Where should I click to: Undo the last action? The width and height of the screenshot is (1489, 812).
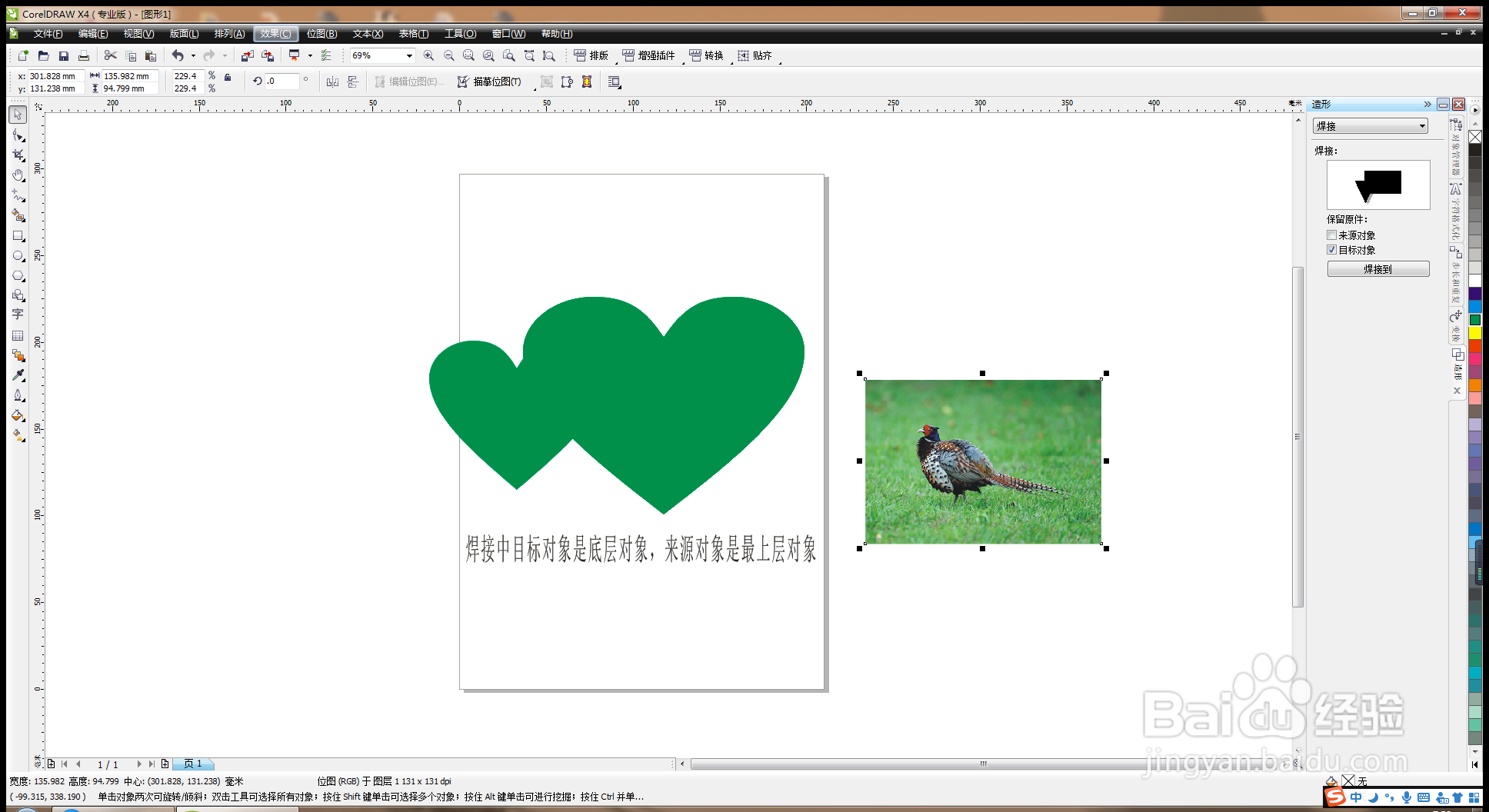pos(178,55)
